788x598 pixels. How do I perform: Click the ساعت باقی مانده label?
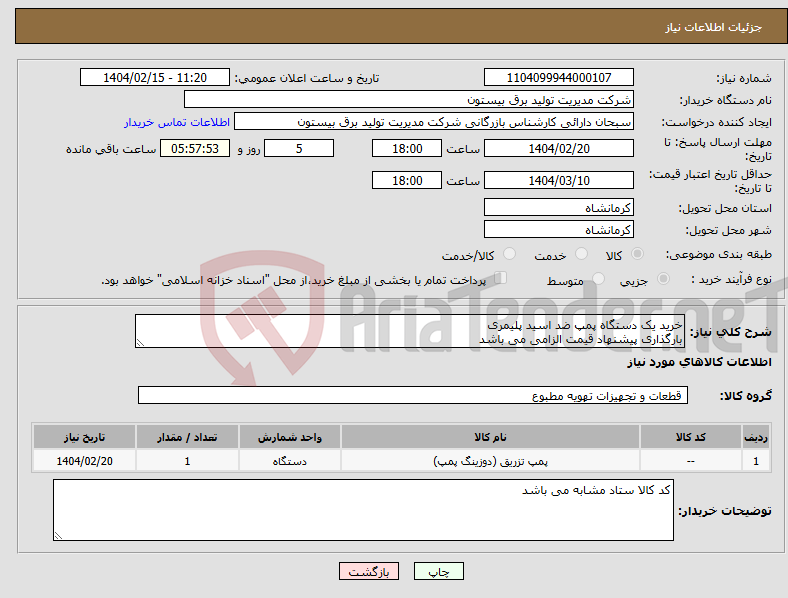[111, 149]
